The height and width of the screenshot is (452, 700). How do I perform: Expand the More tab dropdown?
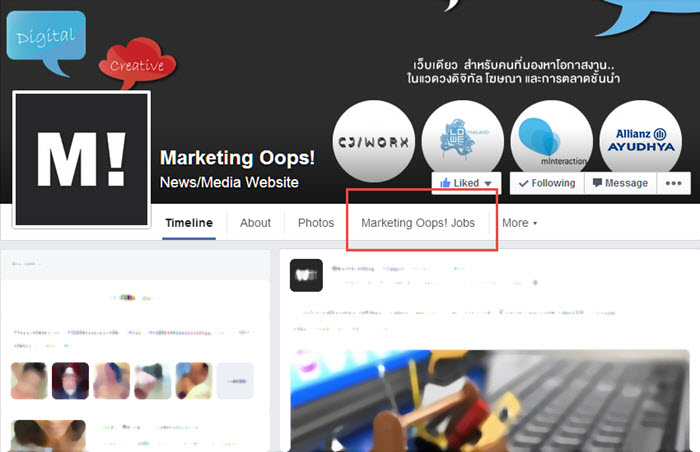519,222
